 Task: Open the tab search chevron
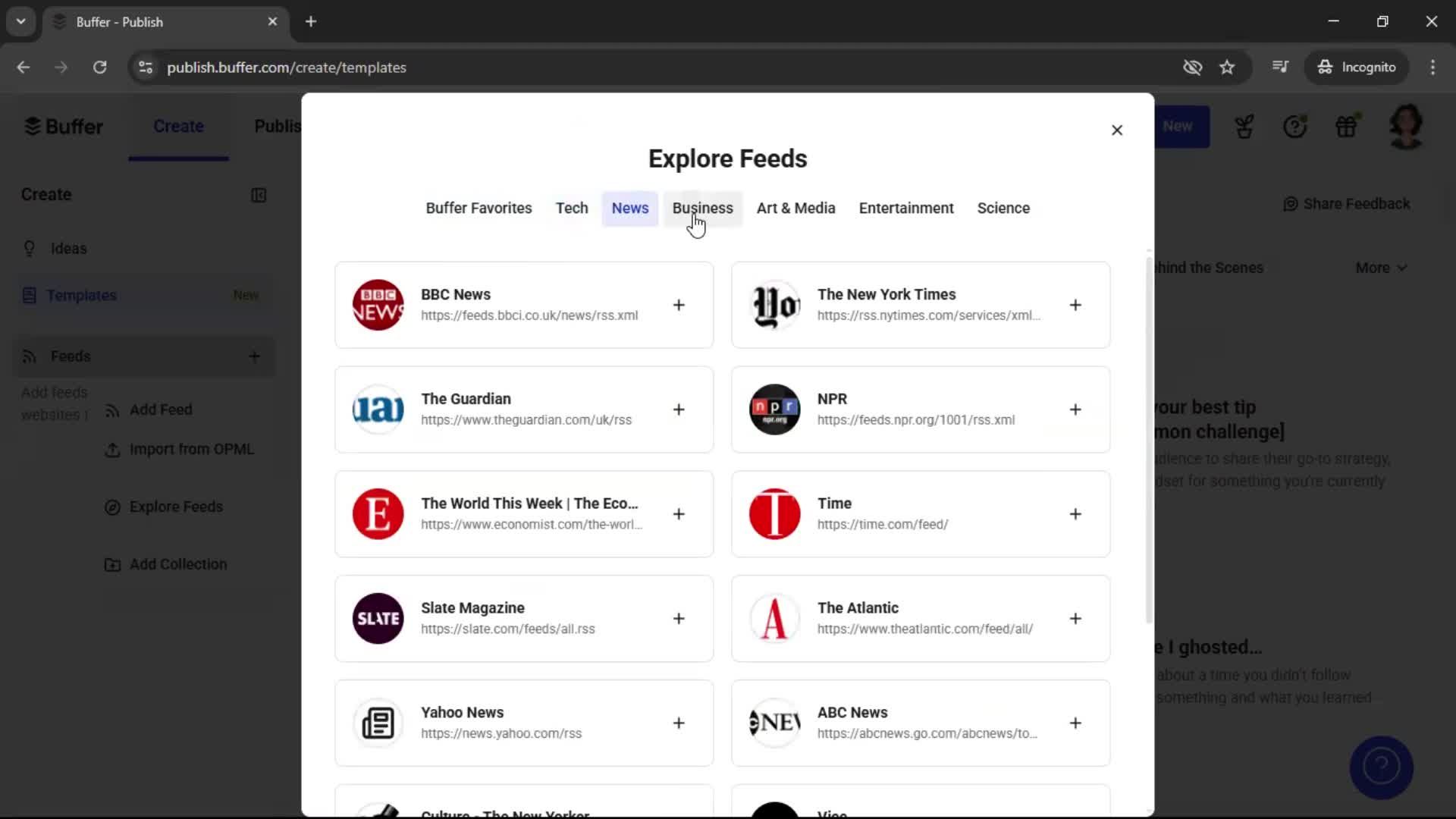click(20, 21)
